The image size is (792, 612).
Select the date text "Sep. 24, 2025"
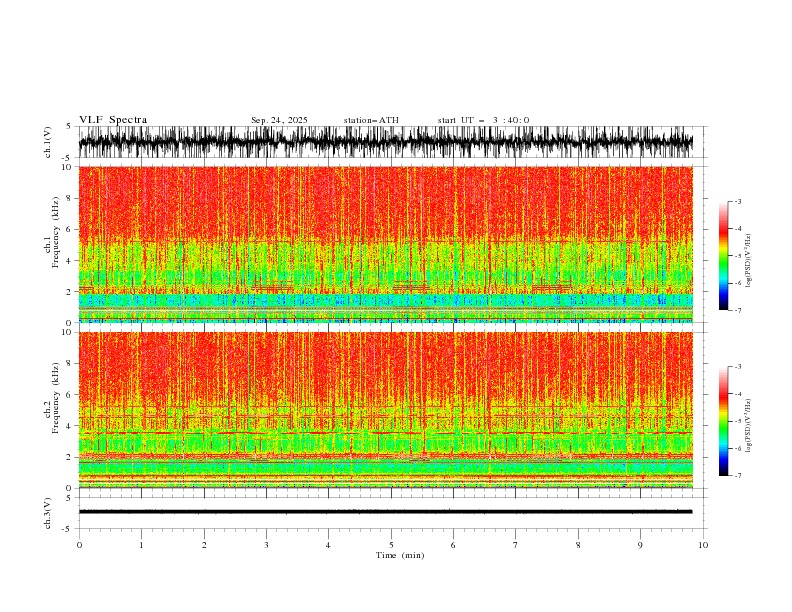pos(279,120)
